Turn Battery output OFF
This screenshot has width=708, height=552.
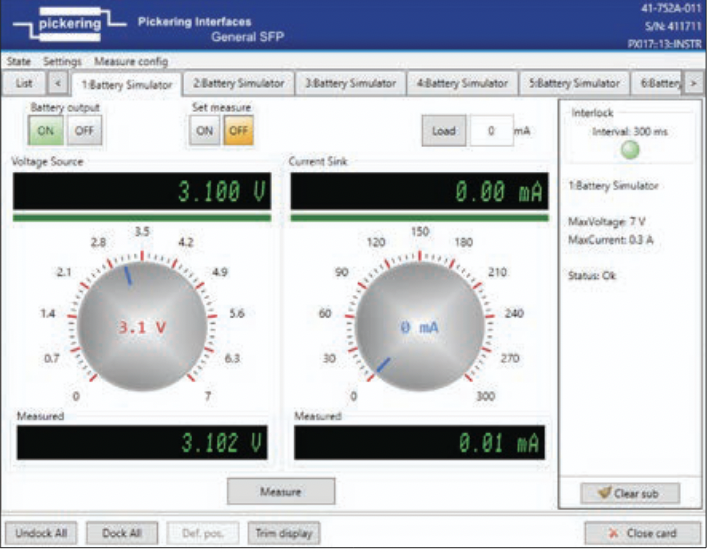point(84,131)
